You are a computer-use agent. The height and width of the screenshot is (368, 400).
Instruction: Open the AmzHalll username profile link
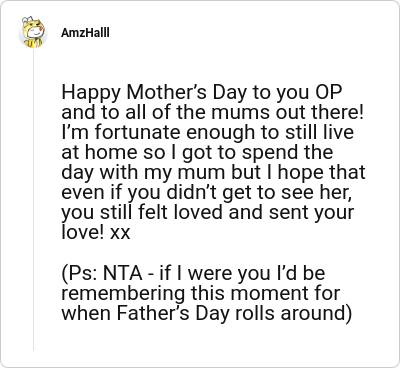85,33
